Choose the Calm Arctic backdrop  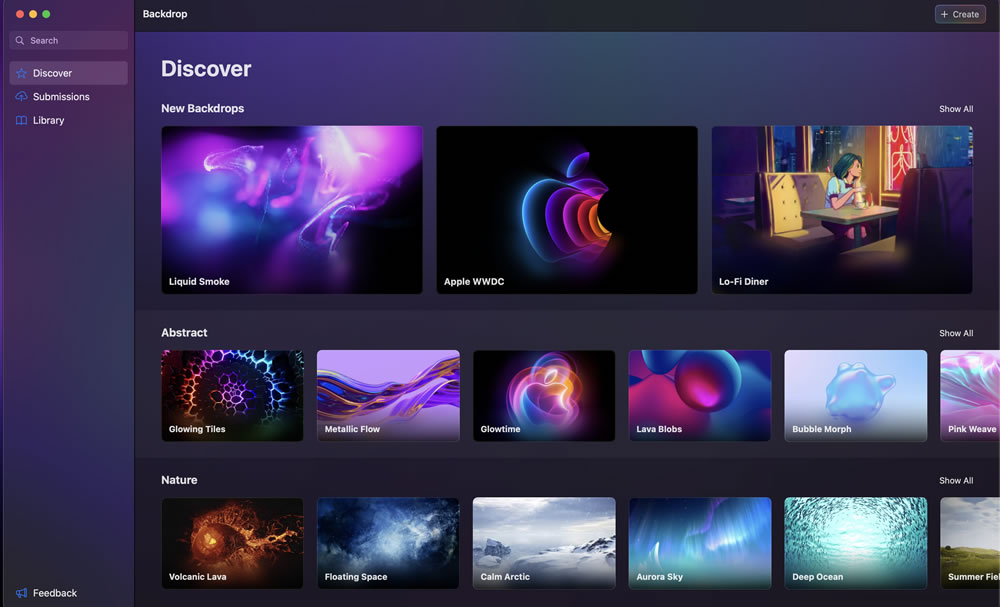pos(544,543)
